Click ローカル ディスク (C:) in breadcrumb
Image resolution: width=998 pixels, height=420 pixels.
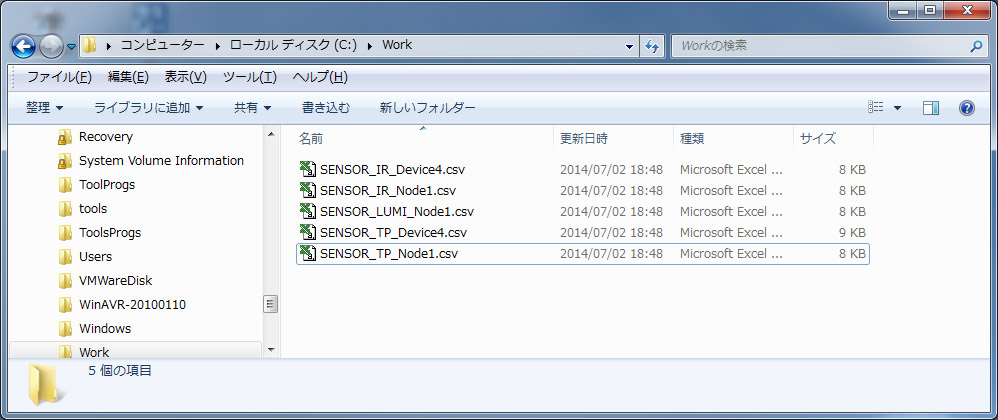click(x=293, y=45)
